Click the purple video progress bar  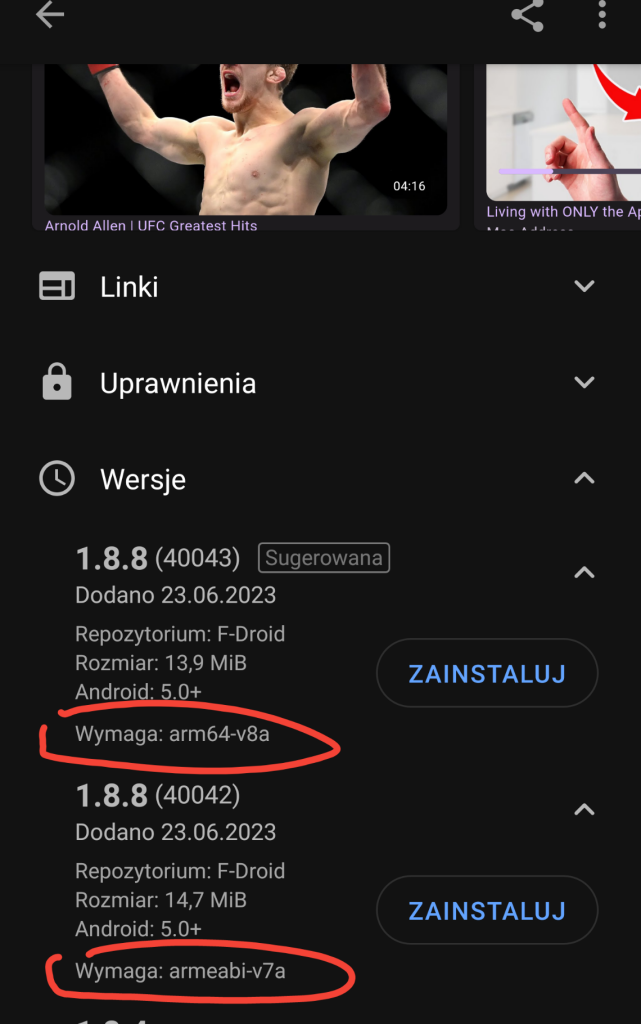tap(525, 171)
